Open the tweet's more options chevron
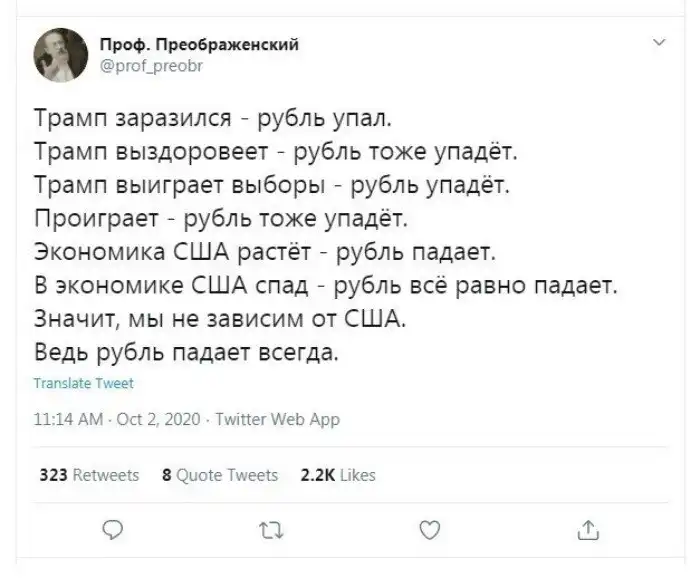This screenshot has height=588, width=700. tap(658, 43)
